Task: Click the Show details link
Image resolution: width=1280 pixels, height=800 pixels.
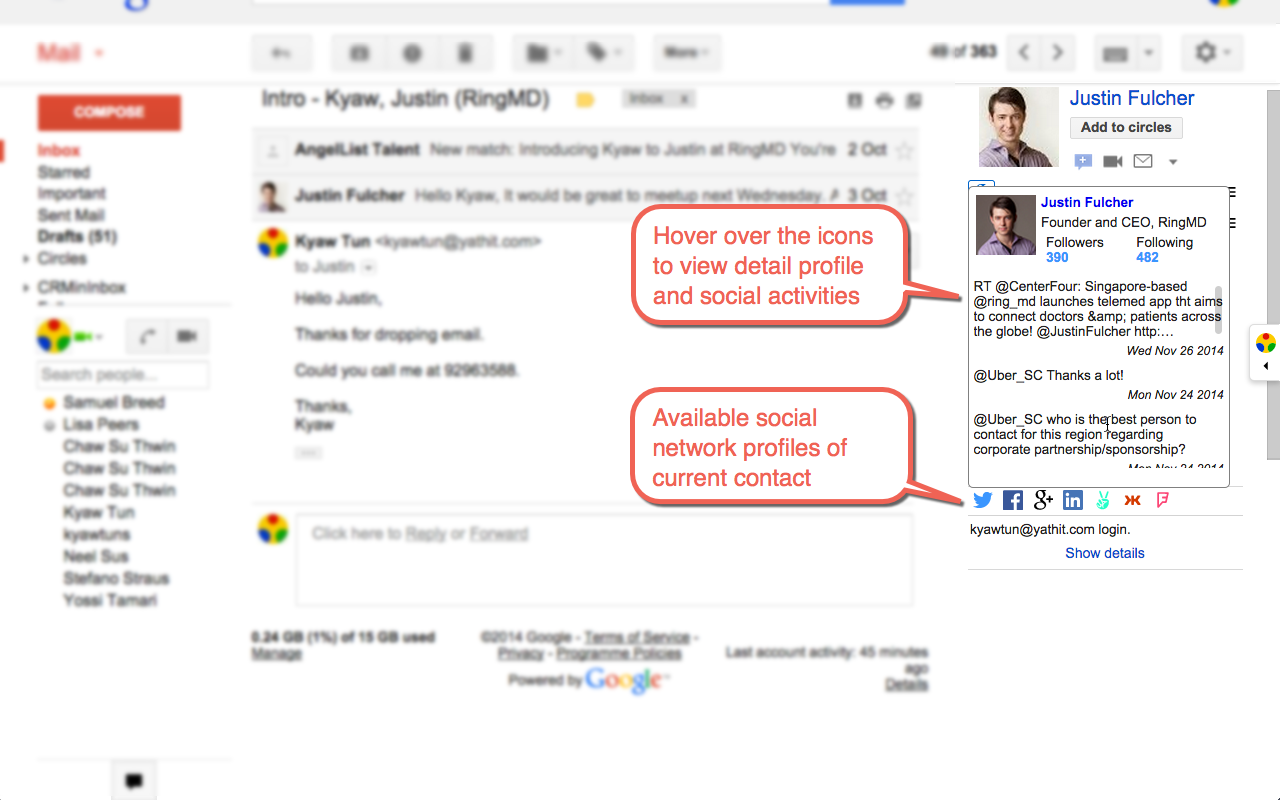Action: tap(1105, 553)
